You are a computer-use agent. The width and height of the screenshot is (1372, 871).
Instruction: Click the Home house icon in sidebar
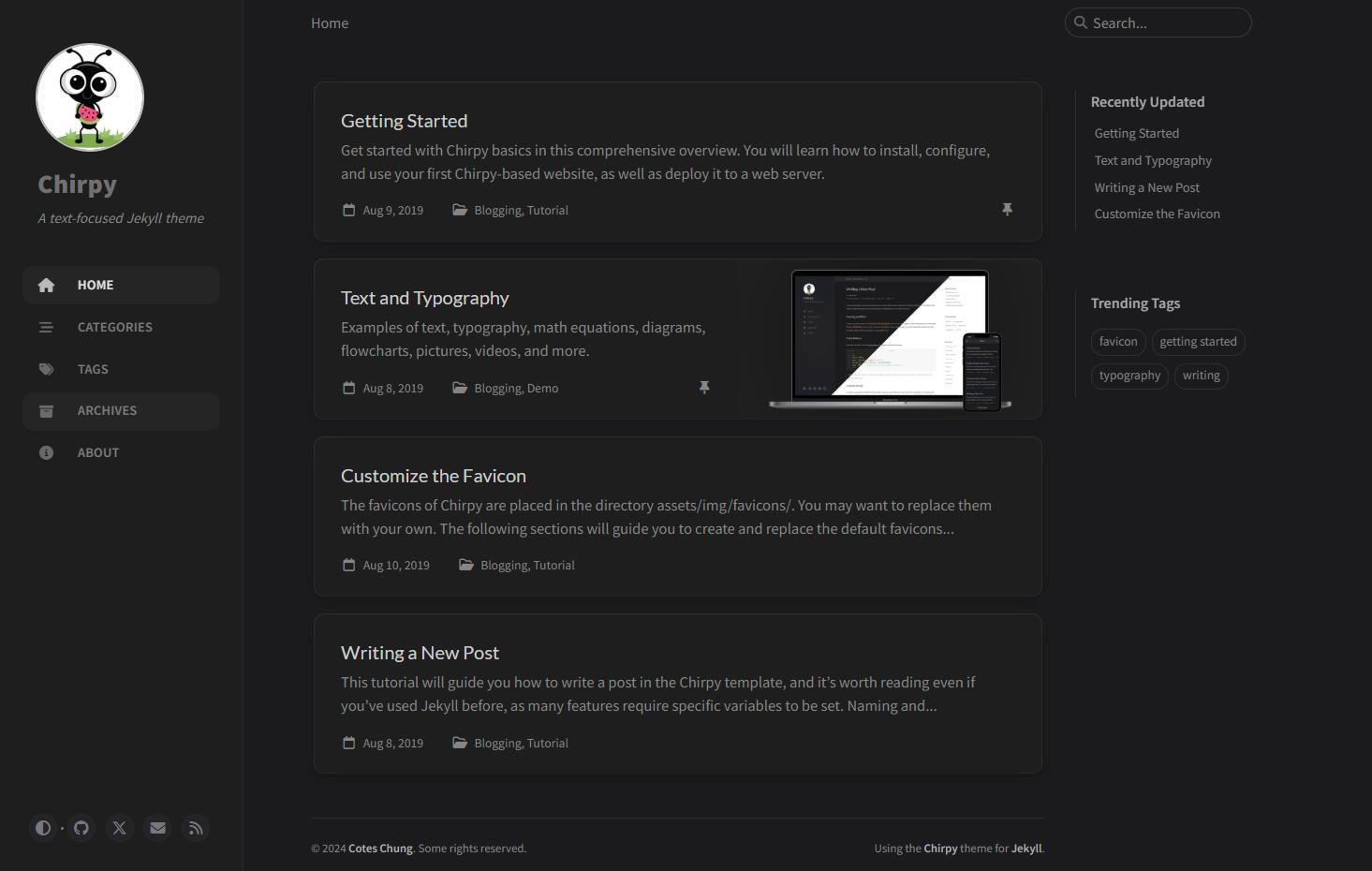click(47, 286)
